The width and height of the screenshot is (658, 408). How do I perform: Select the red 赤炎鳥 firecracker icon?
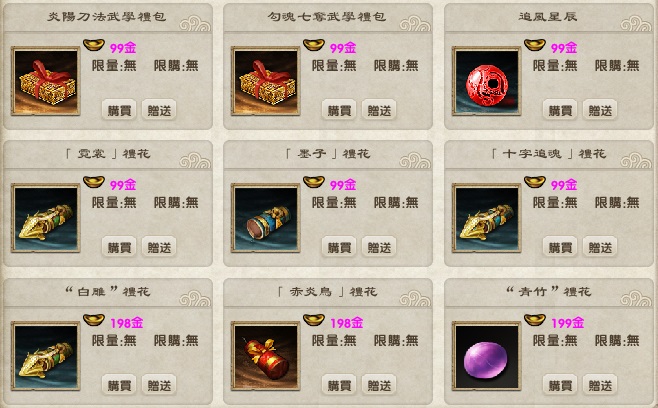pyautogui.click(x=265, y=356)
